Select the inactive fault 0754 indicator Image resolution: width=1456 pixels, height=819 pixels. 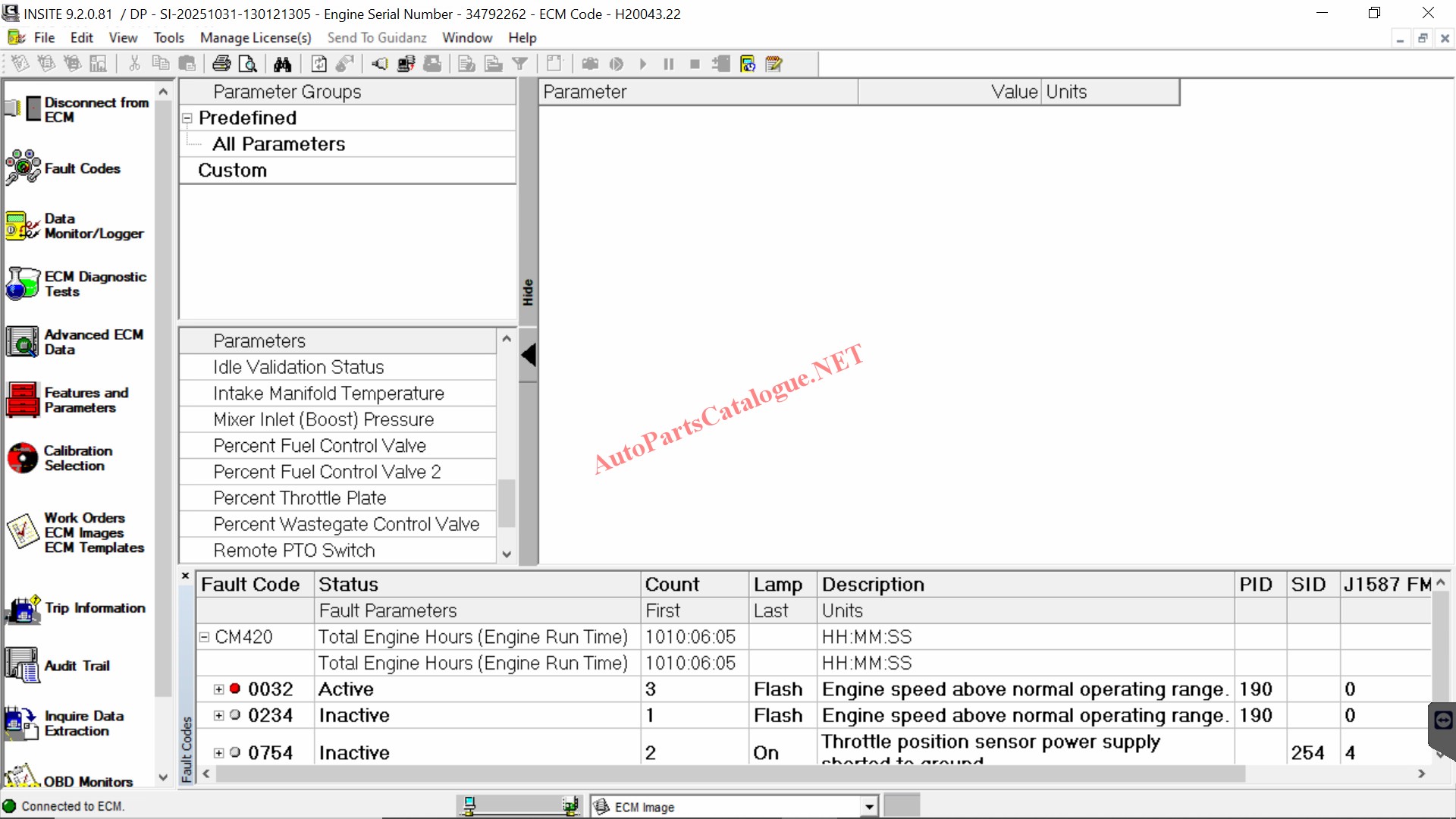[x=235, y=752]
